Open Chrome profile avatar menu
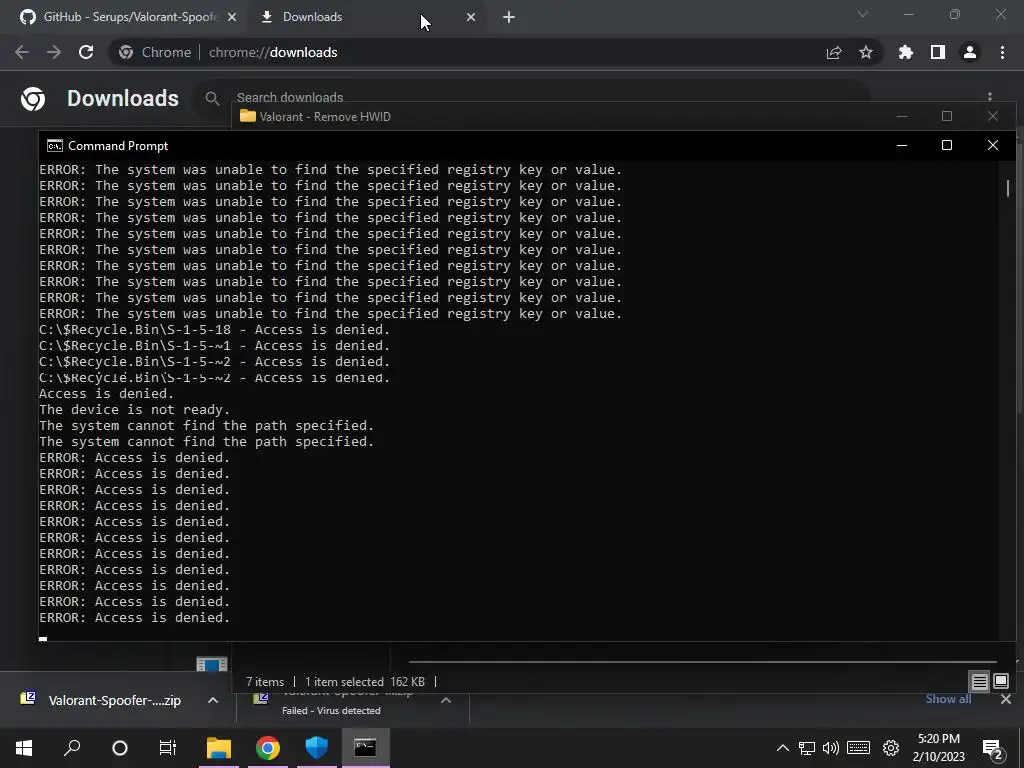The width and height of the screenshot is (1024, 768). point(970,52)
